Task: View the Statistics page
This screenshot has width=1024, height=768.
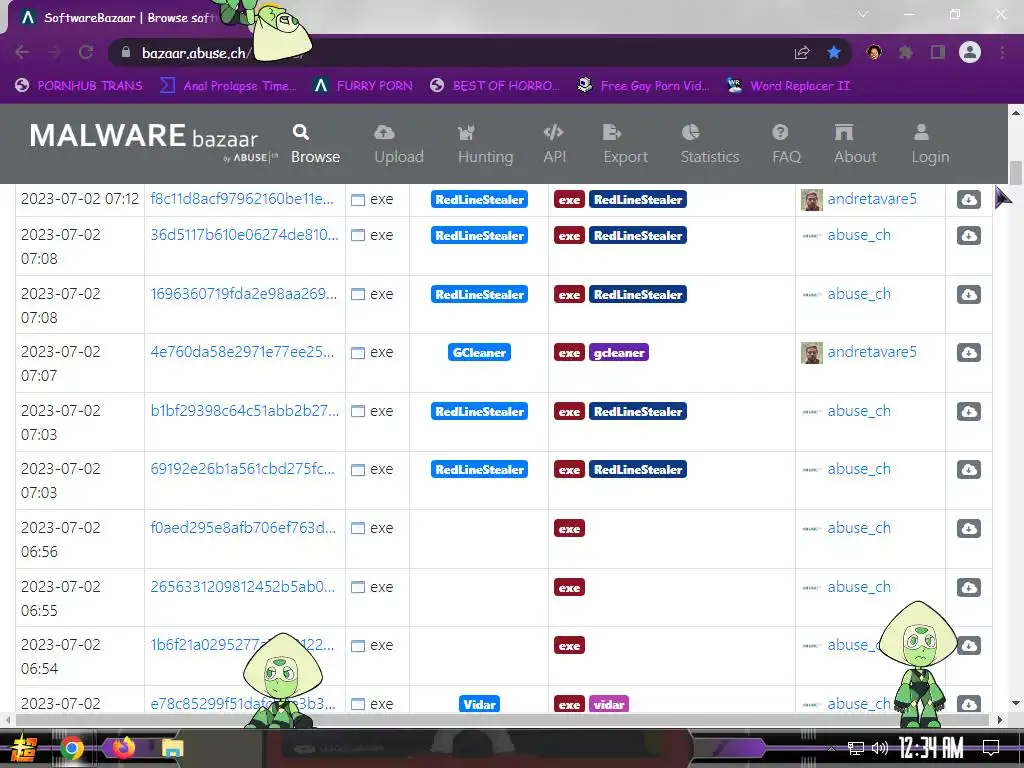Action: 709,144
